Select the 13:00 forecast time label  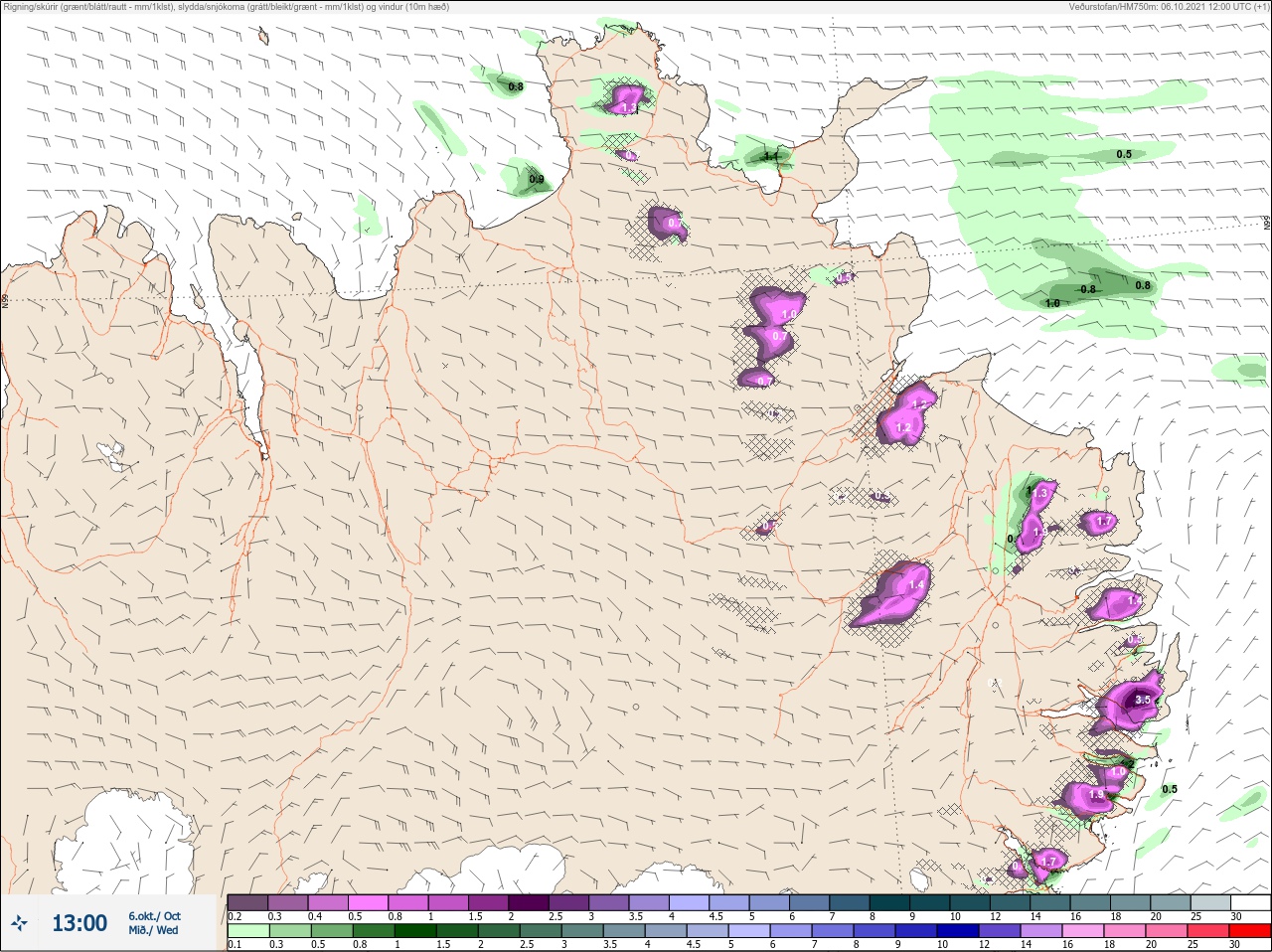pyautogui.click(x=79, y=923)
